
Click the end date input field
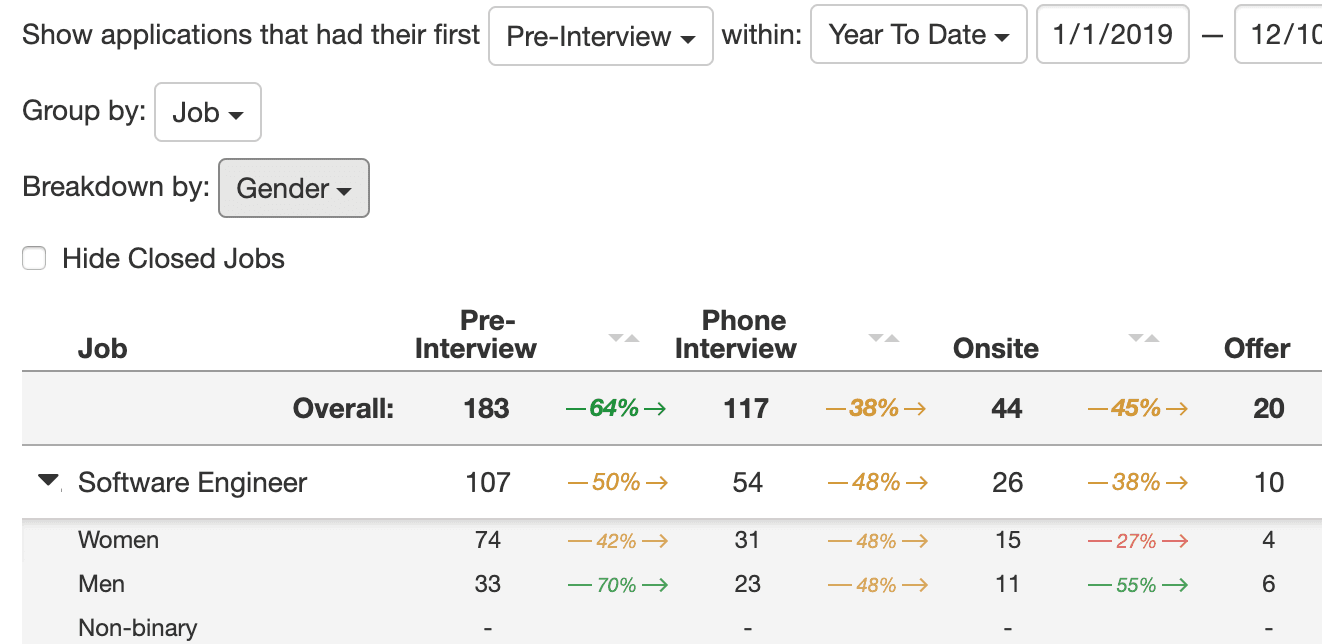tap(1280, 36)
